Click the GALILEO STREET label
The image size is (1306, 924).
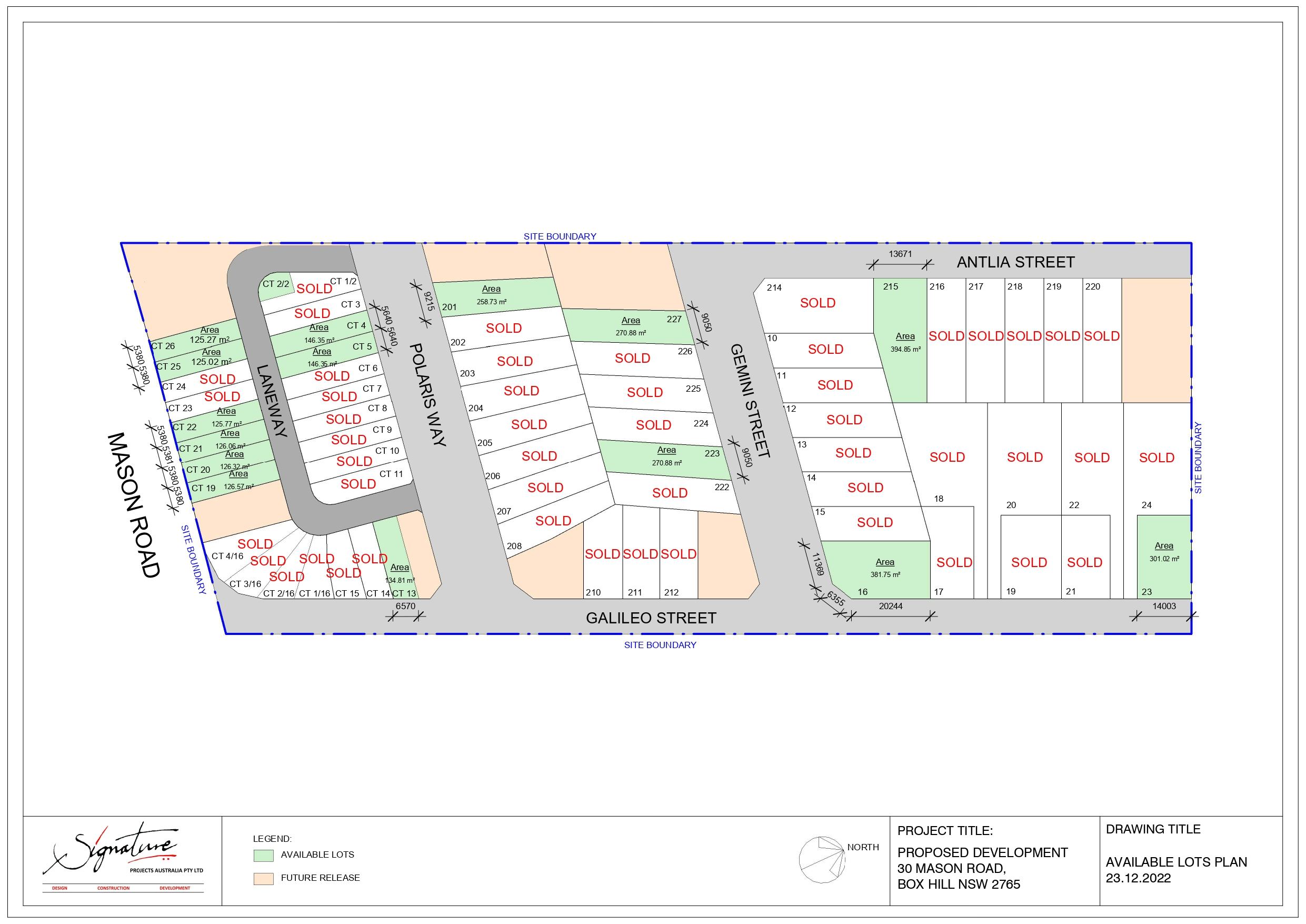651,618
